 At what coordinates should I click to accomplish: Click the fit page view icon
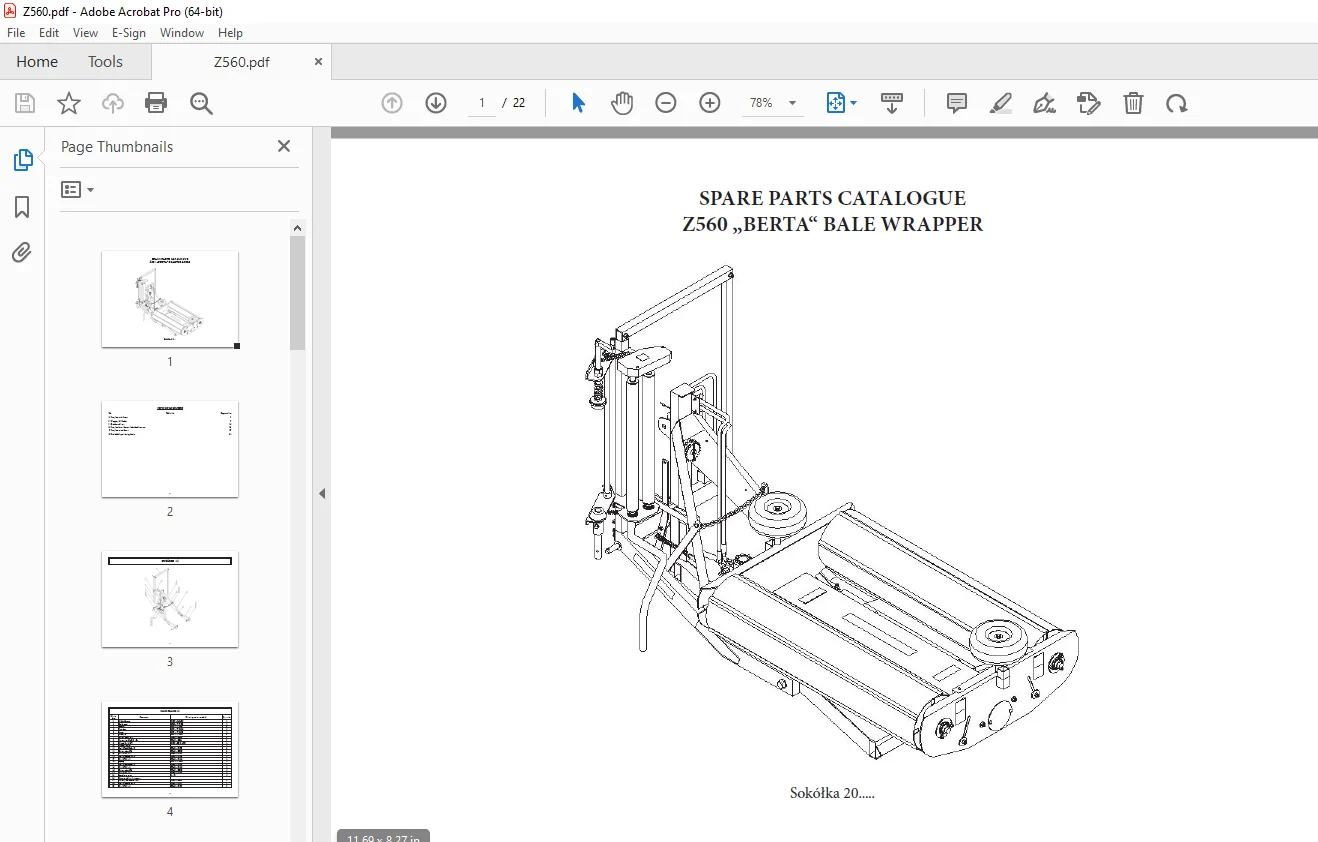(x=836, y=103)
